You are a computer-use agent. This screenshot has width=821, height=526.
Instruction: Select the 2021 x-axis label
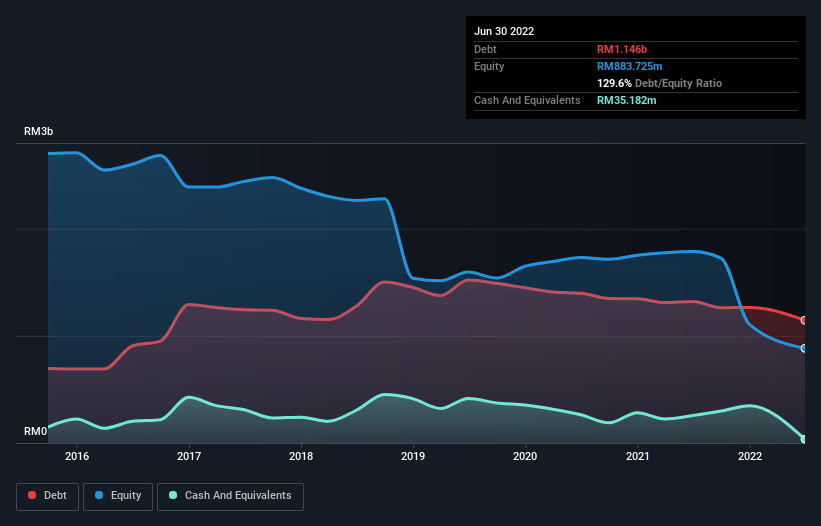(x=638, y=456)
